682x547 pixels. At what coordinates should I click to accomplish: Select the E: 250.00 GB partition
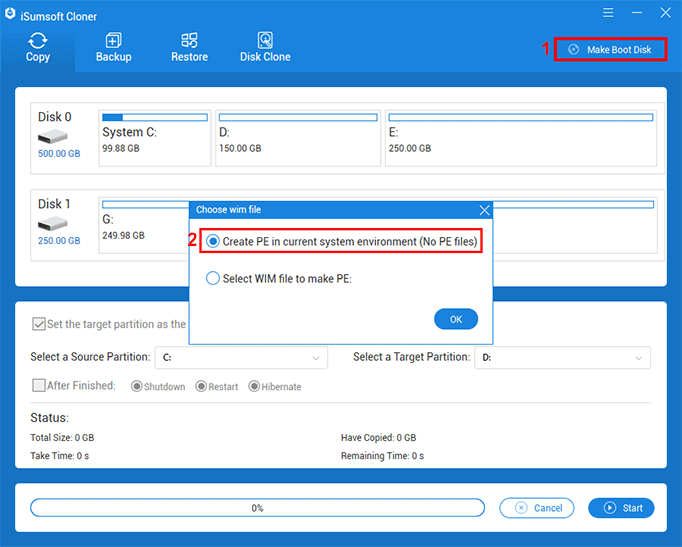521,138
